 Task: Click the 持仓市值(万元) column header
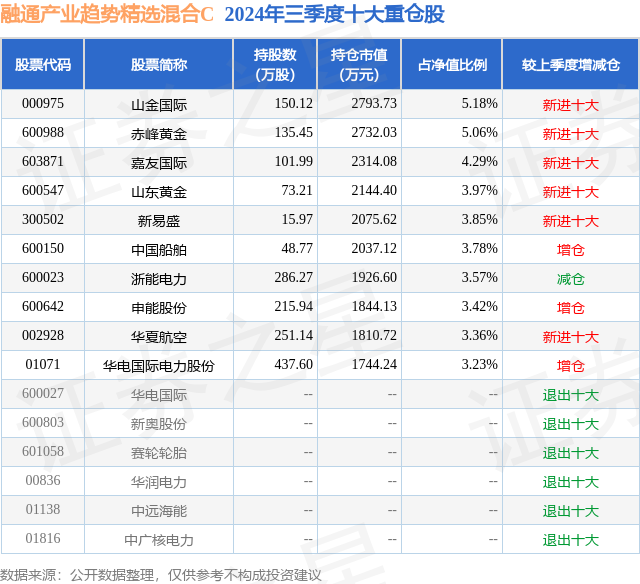[x=359, y=64]
